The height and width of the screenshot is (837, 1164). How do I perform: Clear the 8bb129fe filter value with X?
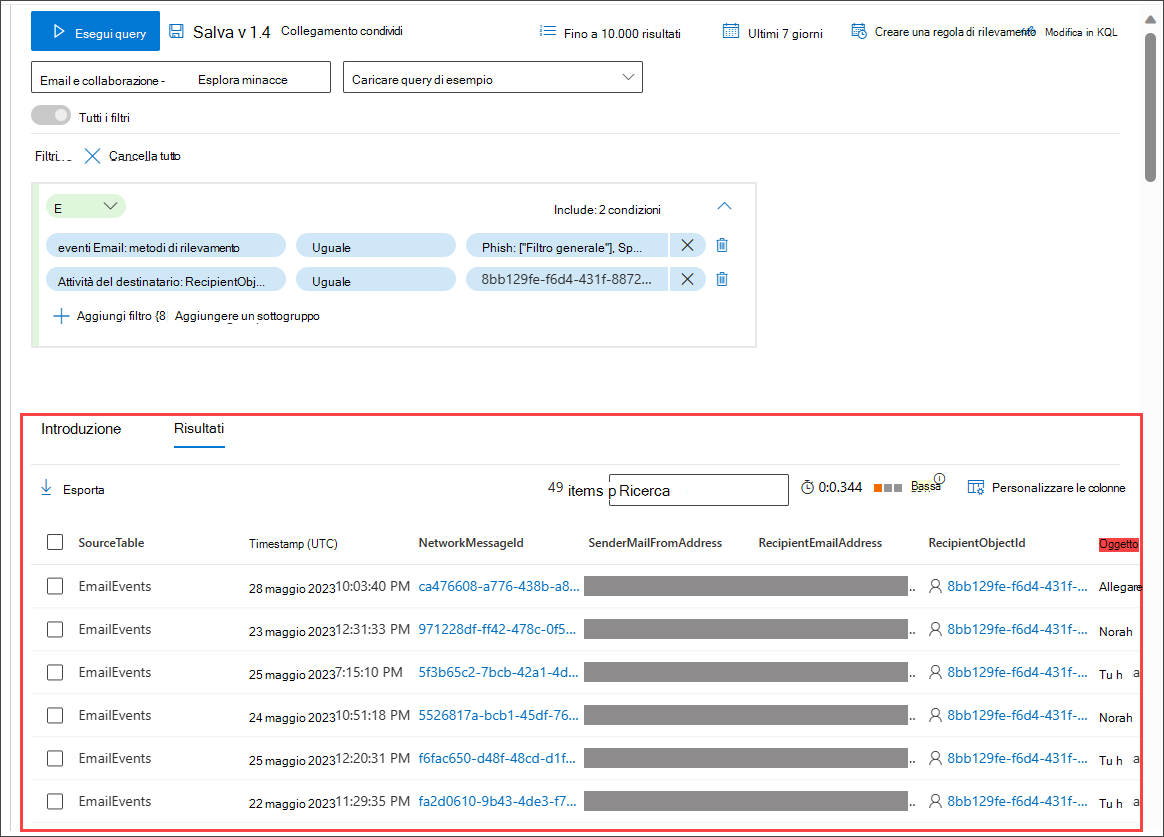point(687,280)
